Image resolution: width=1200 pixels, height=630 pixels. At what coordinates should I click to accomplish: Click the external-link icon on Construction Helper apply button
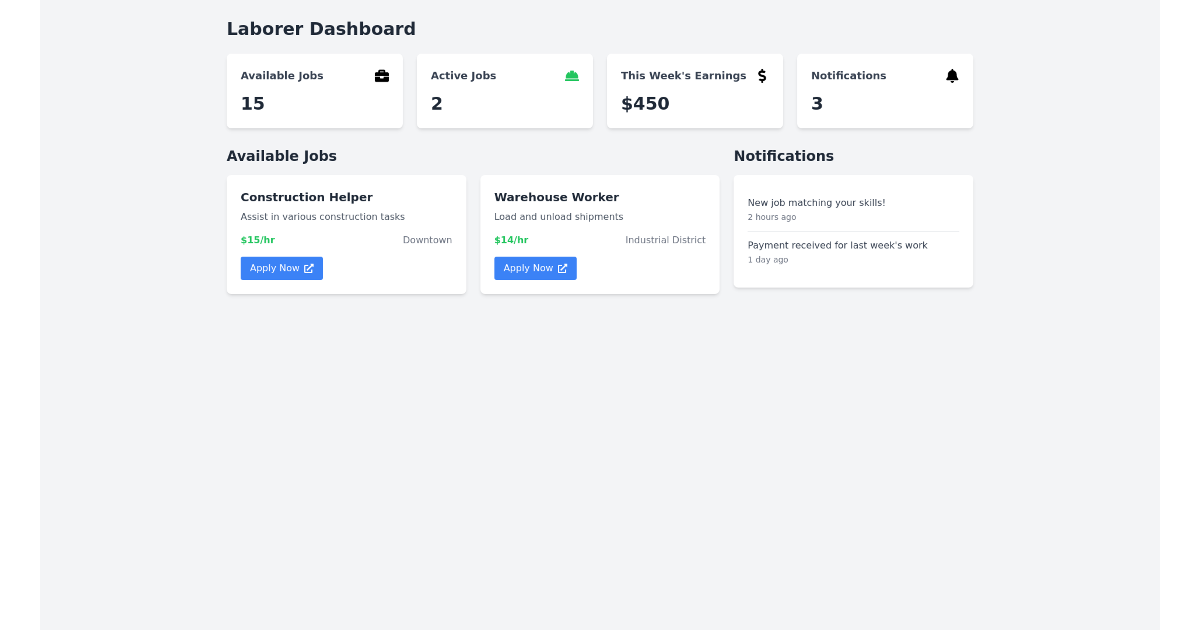pos(311,268)
